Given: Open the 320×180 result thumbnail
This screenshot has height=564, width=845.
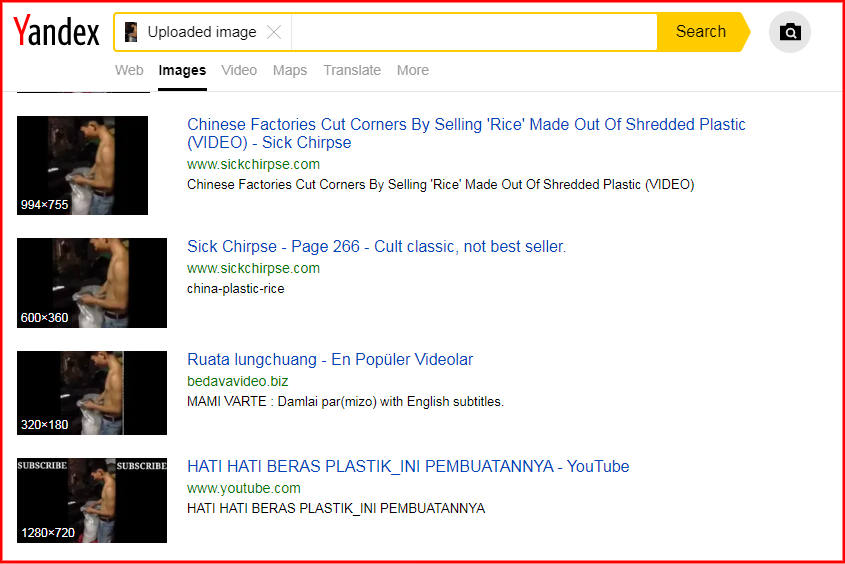Looking at the screenshot, I should tap(92, 393).
